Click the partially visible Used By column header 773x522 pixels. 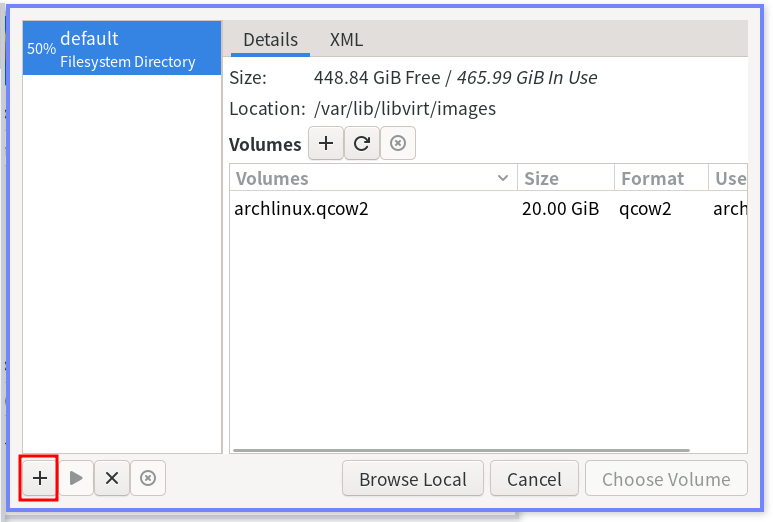729,178
